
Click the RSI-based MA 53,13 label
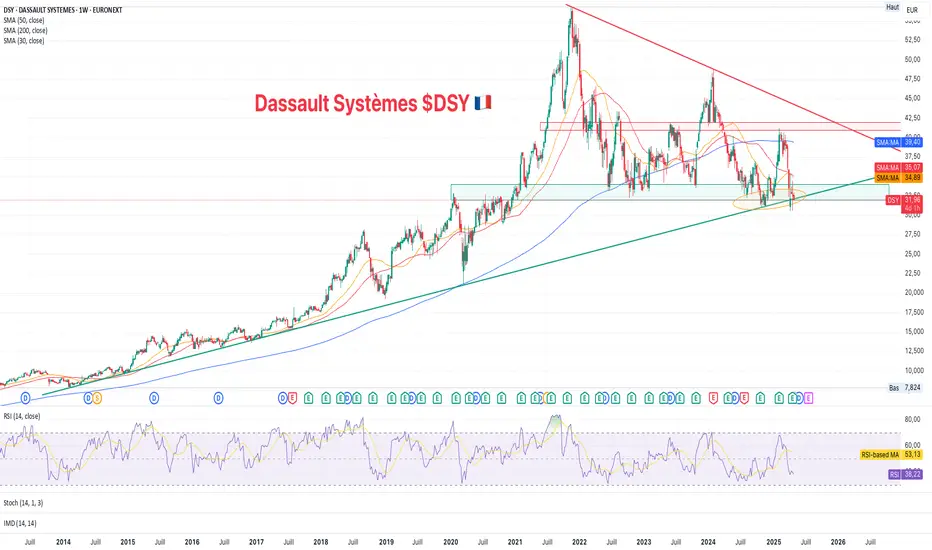pos(891,454)
